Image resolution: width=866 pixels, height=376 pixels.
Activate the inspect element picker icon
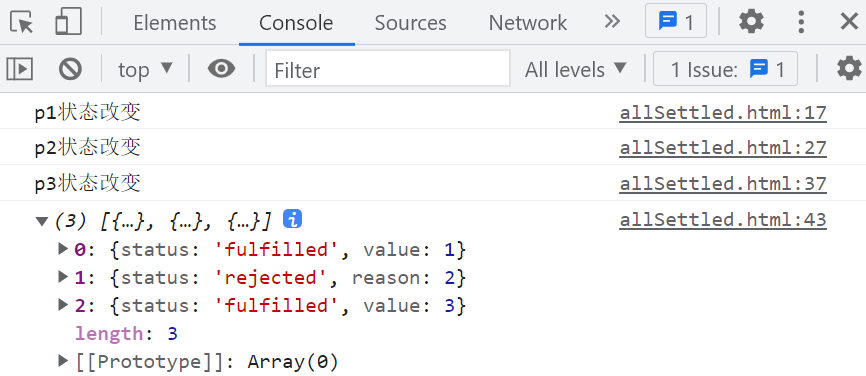click(x=22, y=22)
